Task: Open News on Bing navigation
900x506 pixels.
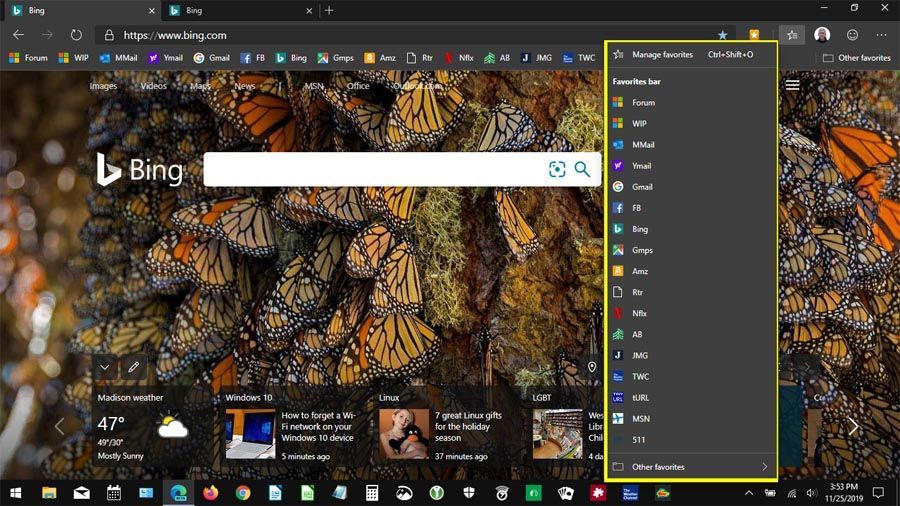Action: (x=245, y=86)
